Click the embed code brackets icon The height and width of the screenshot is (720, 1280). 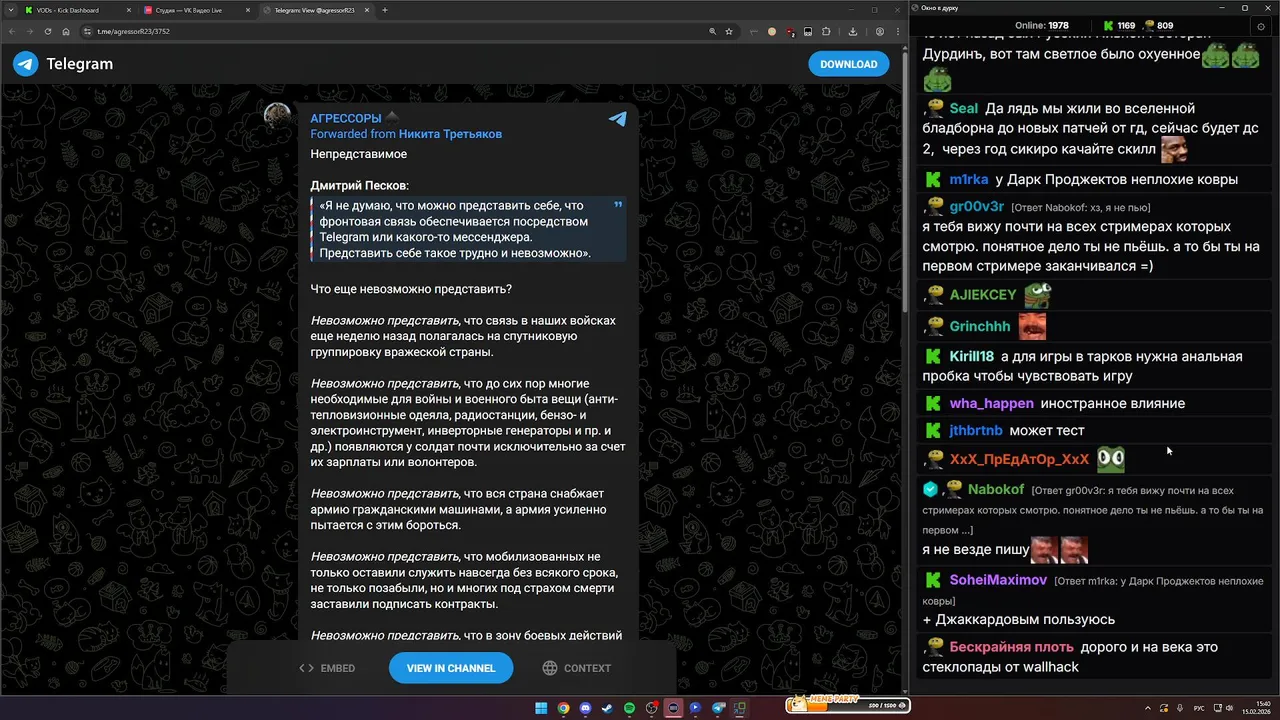coord(306,668)
